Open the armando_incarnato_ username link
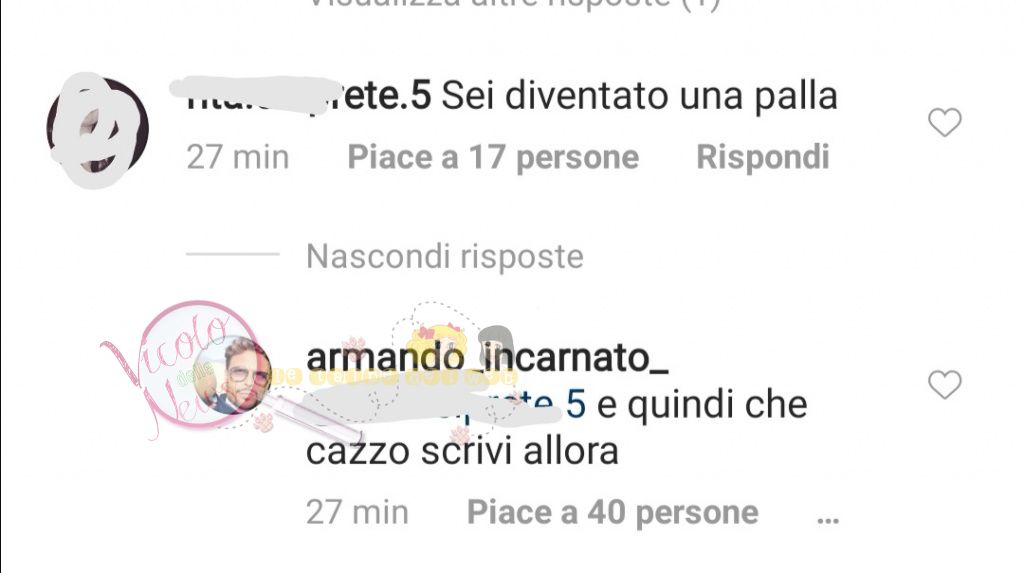 (x=487, y=358)
